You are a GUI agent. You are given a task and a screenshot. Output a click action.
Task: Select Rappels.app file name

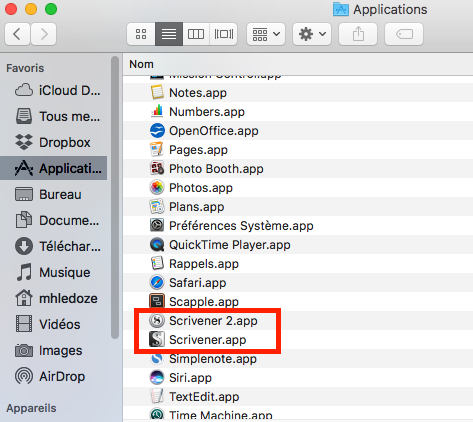pos(204,264)
